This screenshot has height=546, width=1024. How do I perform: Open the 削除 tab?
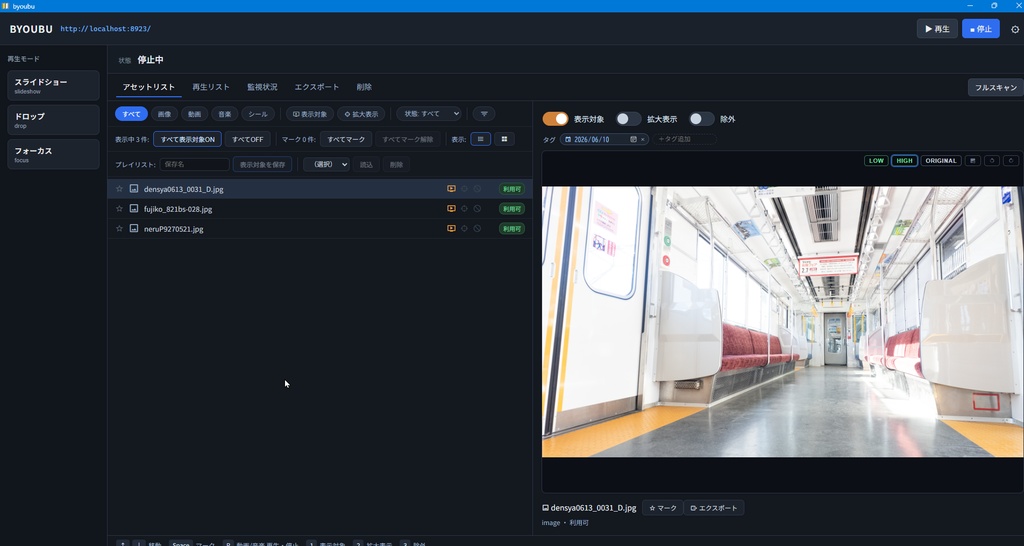[x=364, y=87]
